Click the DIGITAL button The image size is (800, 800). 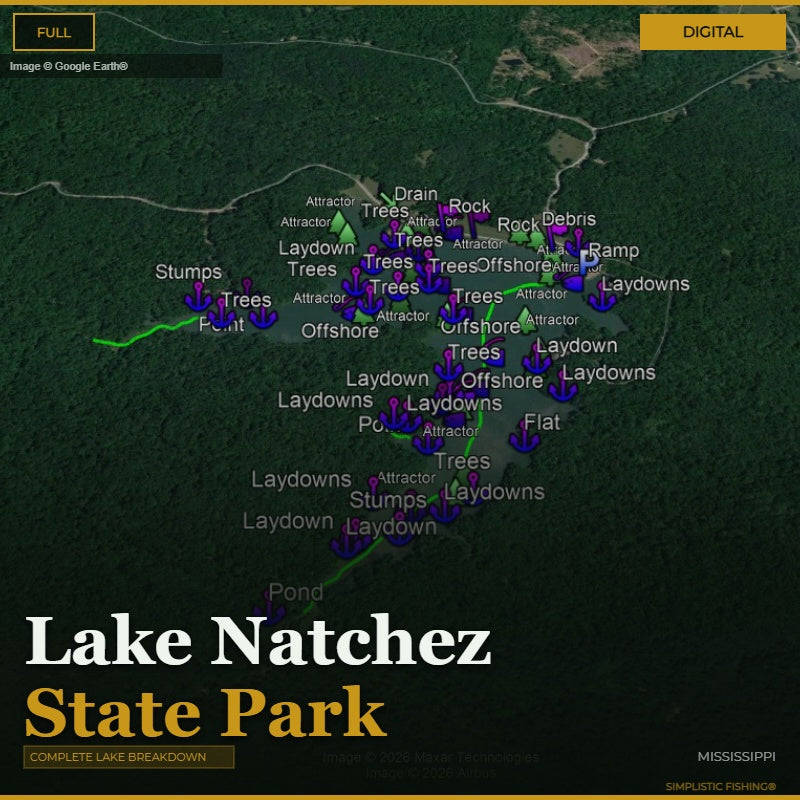coord(712,32)
